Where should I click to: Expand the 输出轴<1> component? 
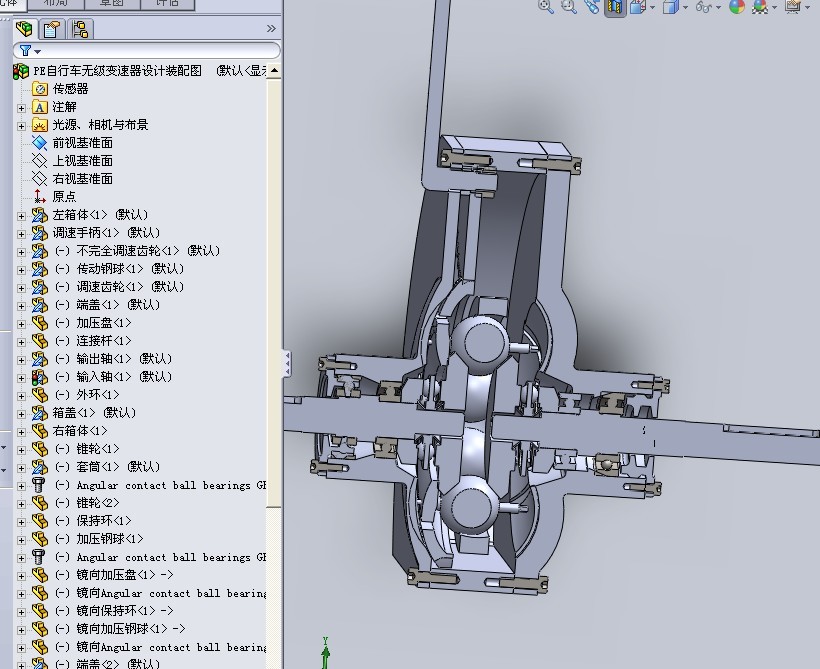[x=21, y=360]
